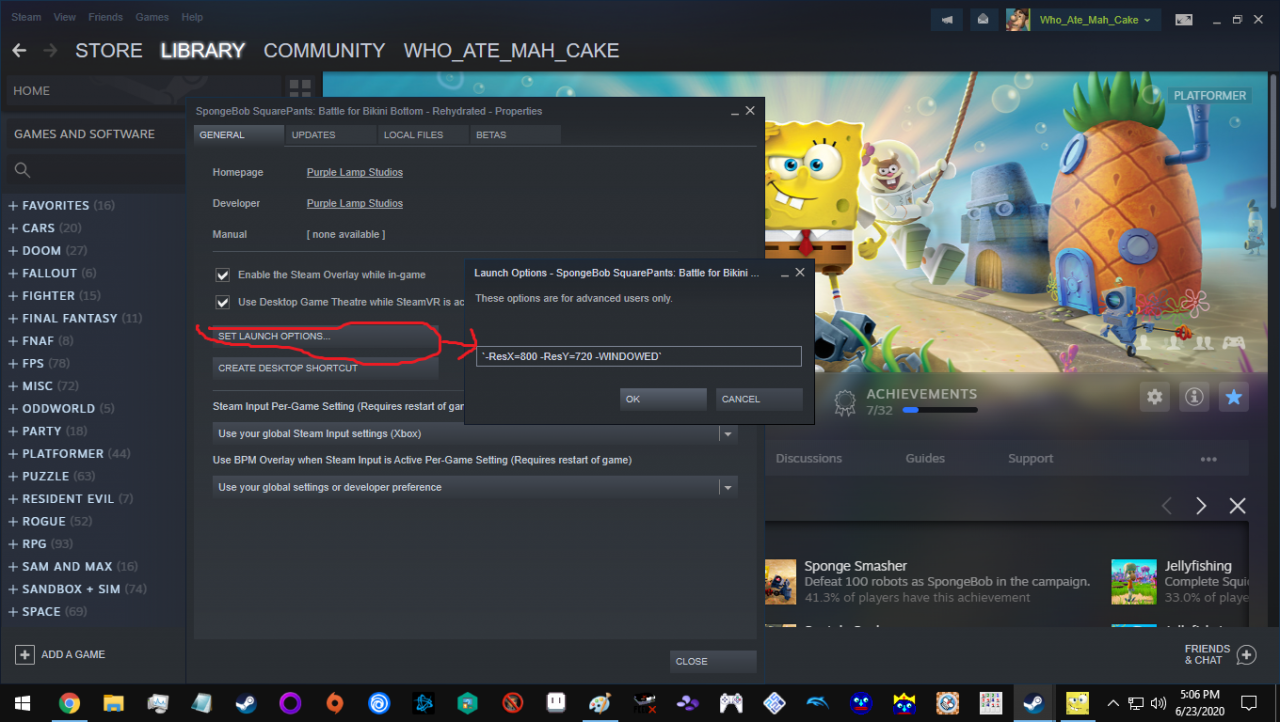1280x722 pixels.
Task: Disable the Steam Overlay while in-game checkbox
Action: click(223, 275)
